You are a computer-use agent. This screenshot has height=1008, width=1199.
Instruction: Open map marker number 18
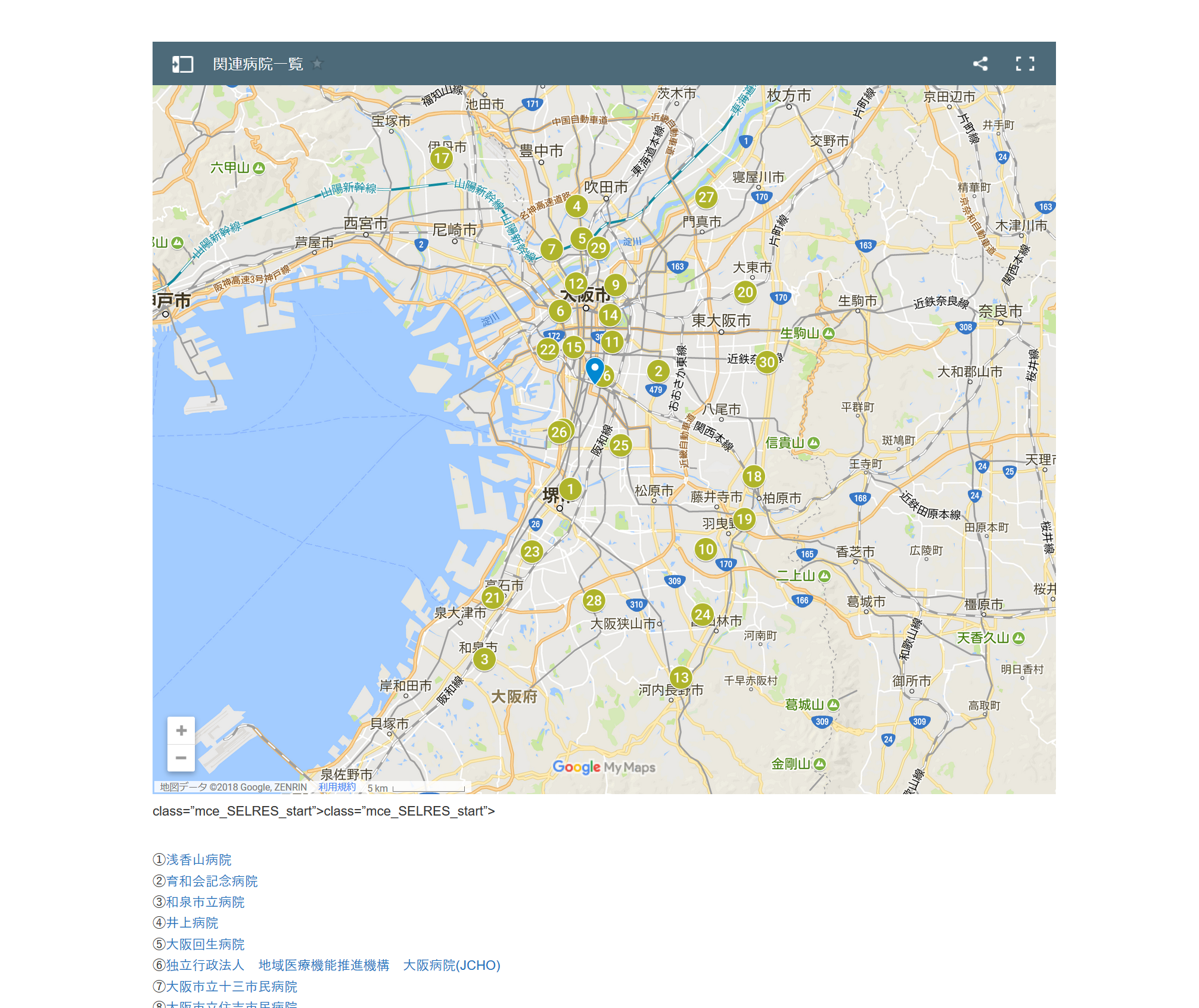[x=753, y=476]
